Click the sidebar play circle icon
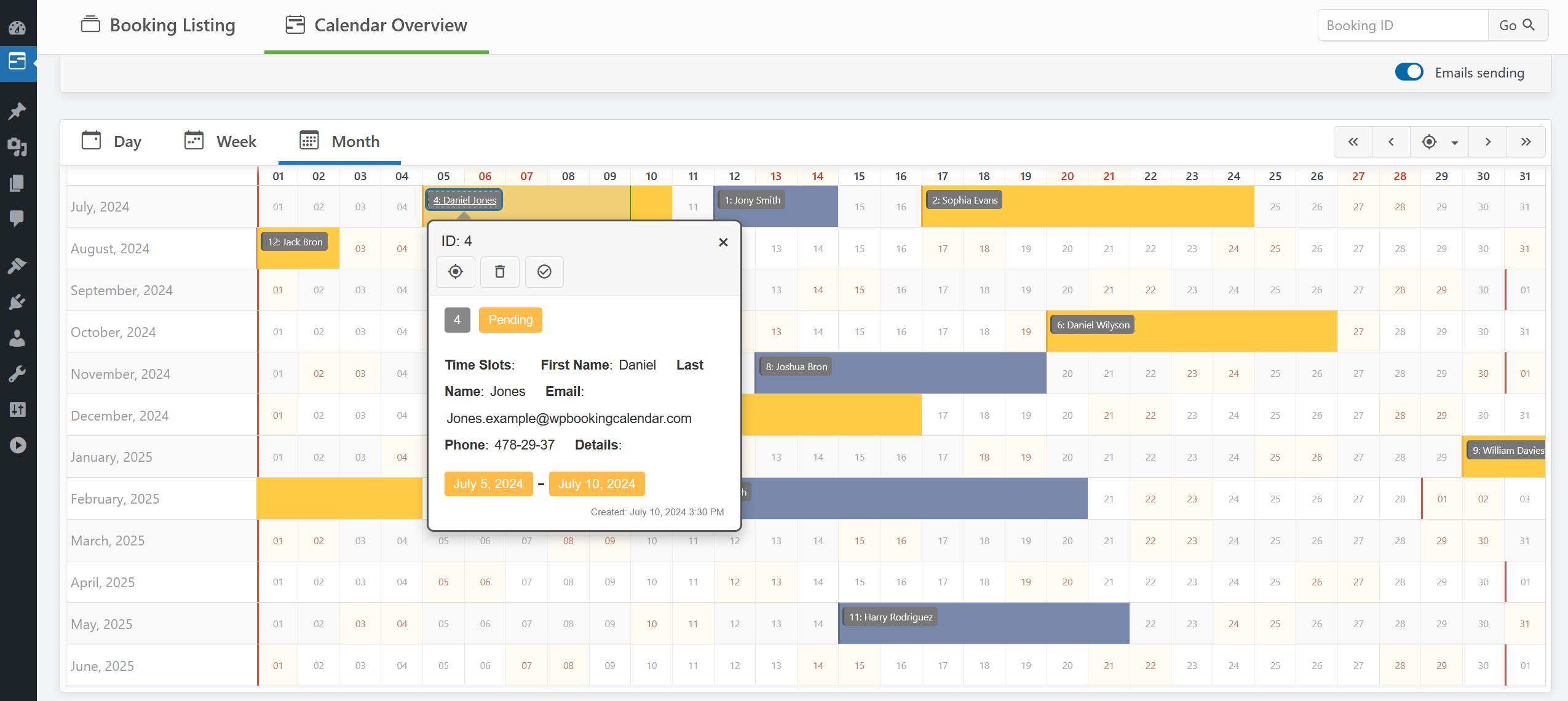Viewport: 1568px width, 701px height. [x=17, y=445]
